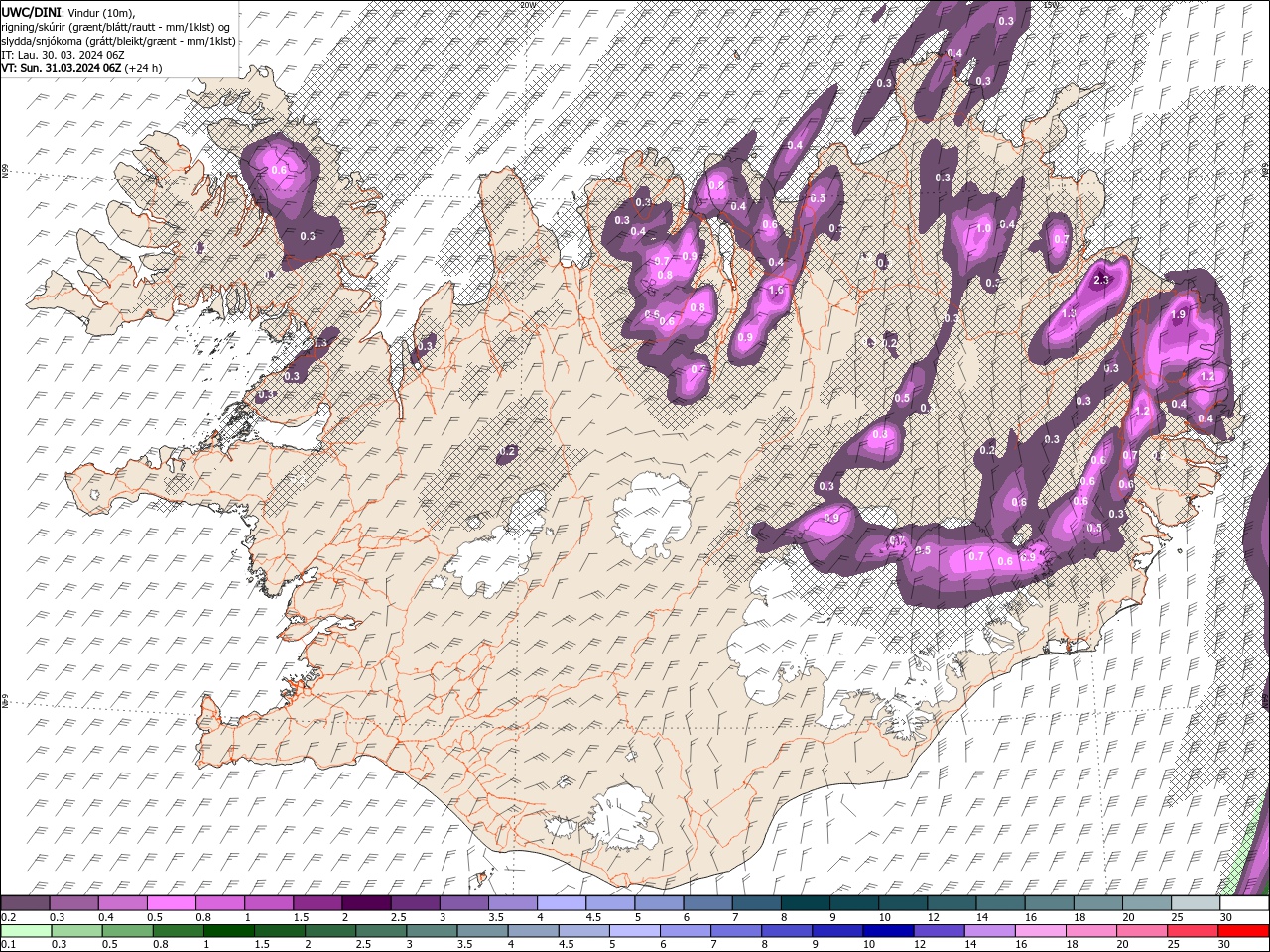Image resolution: width=1270 pixels, height=952 pixels.
Task: Click the deep blue 10 rain-scale swatch
Action: 888,931
